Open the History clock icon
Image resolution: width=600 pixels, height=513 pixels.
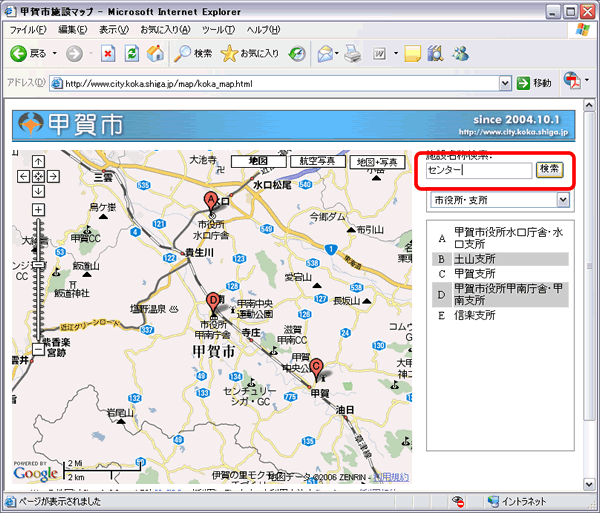tap(297, 54)
